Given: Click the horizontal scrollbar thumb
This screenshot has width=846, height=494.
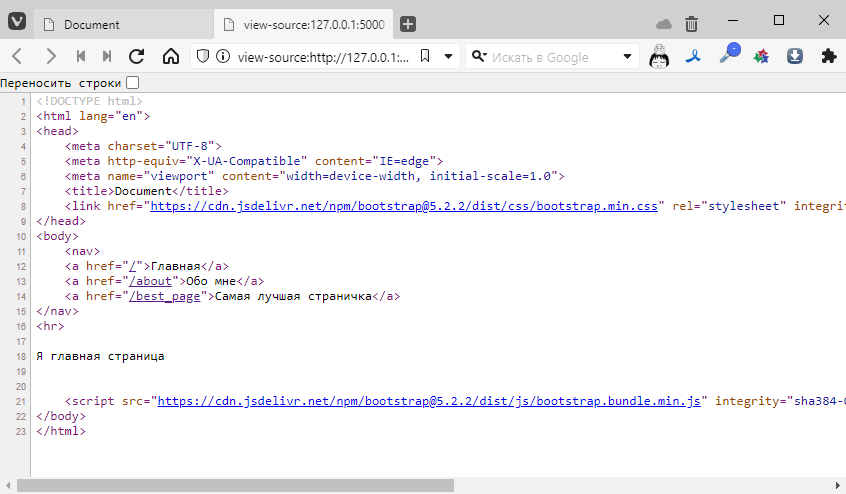Looking at the screenshot, I should (x=235, y=485).
